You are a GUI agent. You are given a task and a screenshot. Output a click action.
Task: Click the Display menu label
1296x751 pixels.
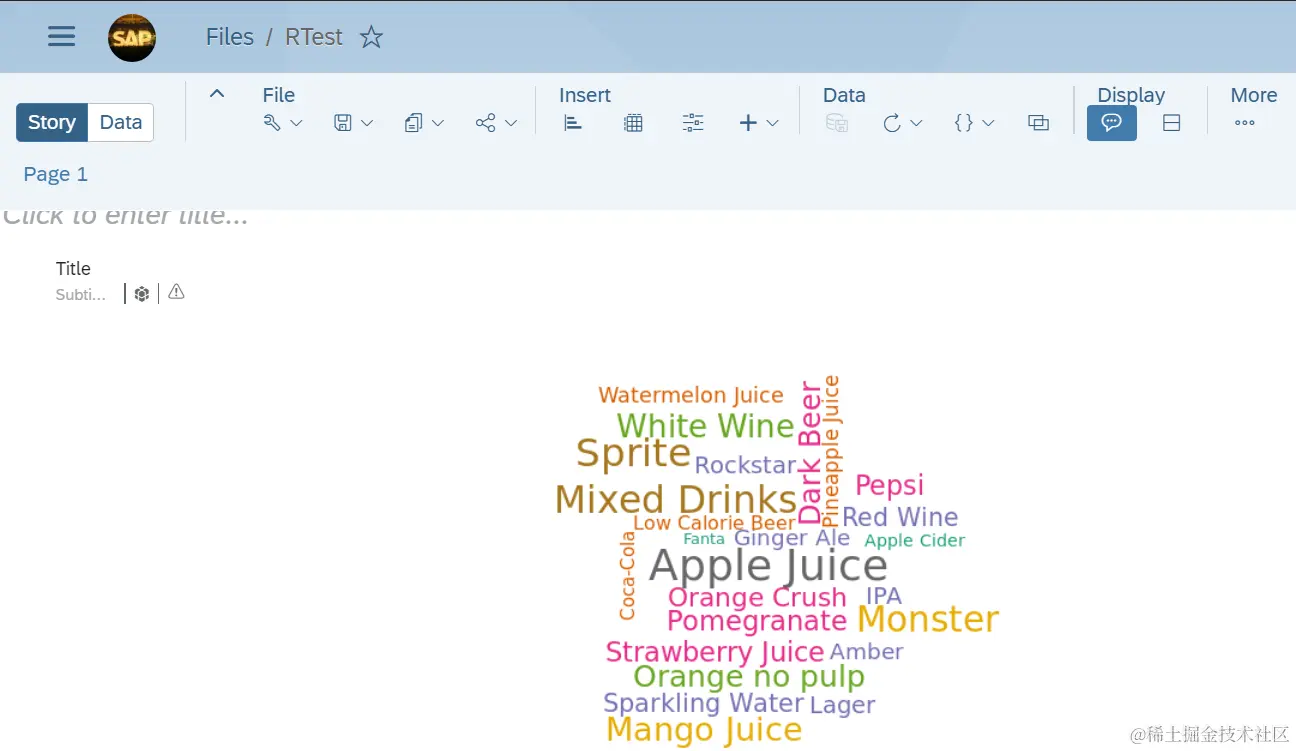pyautogui.click(x=1131, y=95)
